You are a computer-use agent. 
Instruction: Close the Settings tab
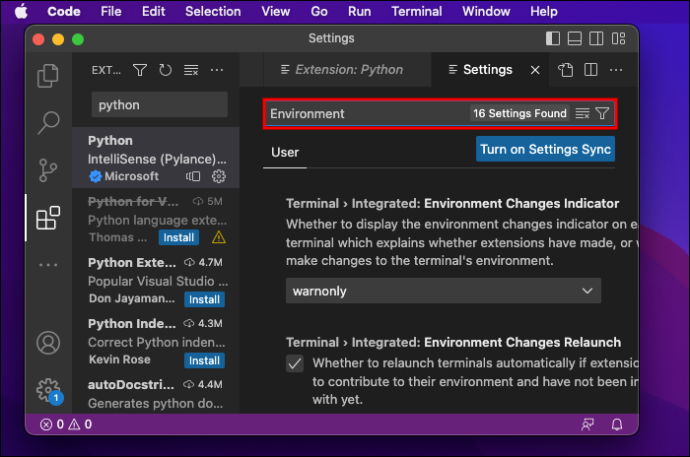(535, 70)
